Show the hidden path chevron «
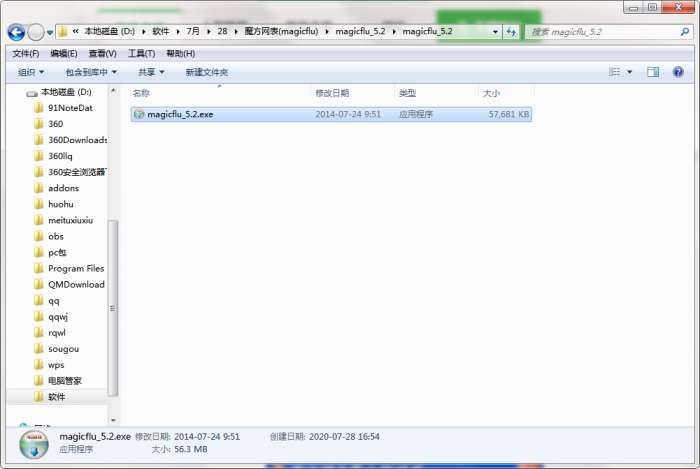This screenshot has height=469, width=700. pos(75,31)
